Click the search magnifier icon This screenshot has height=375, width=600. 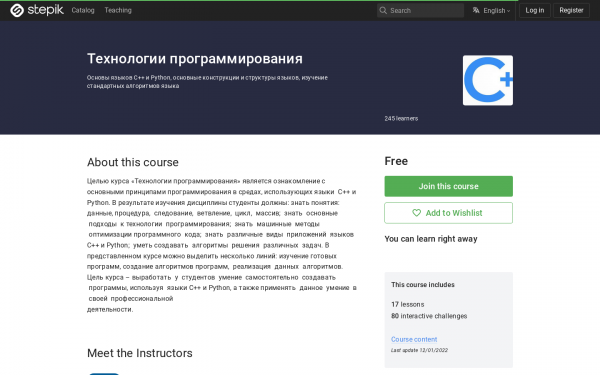(x=383, y=10)
